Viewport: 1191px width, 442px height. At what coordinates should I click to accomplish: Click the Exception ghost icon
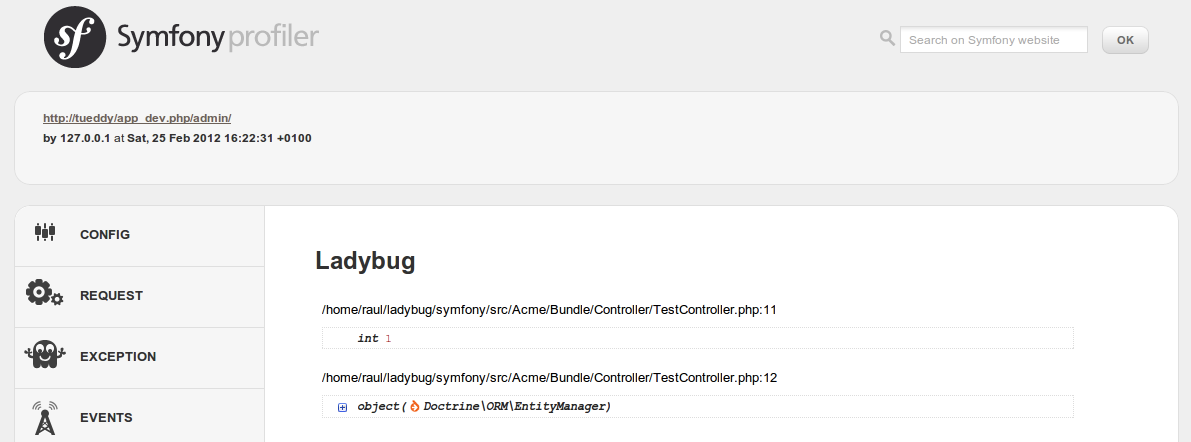pyautogui.click(x=45, y=355)
